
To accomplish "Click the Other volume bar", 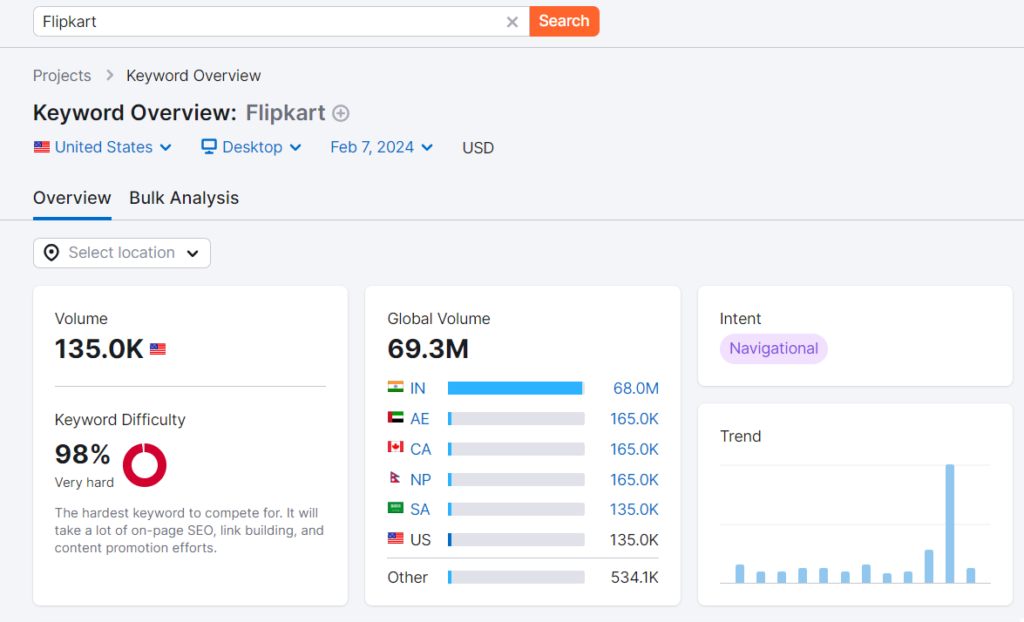I will (516, 578).
